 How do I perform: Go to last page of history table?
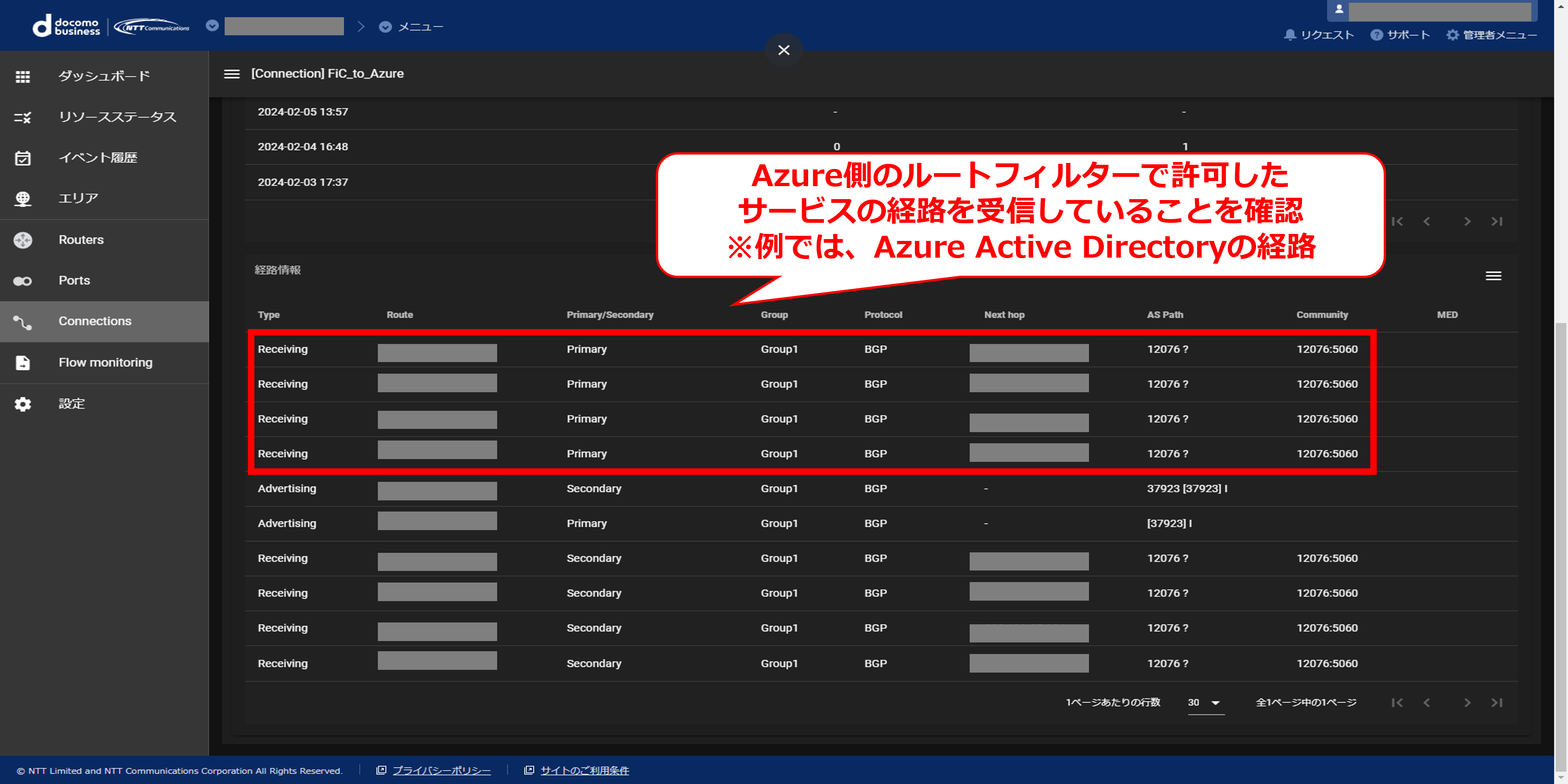[x=1497, y=221]
